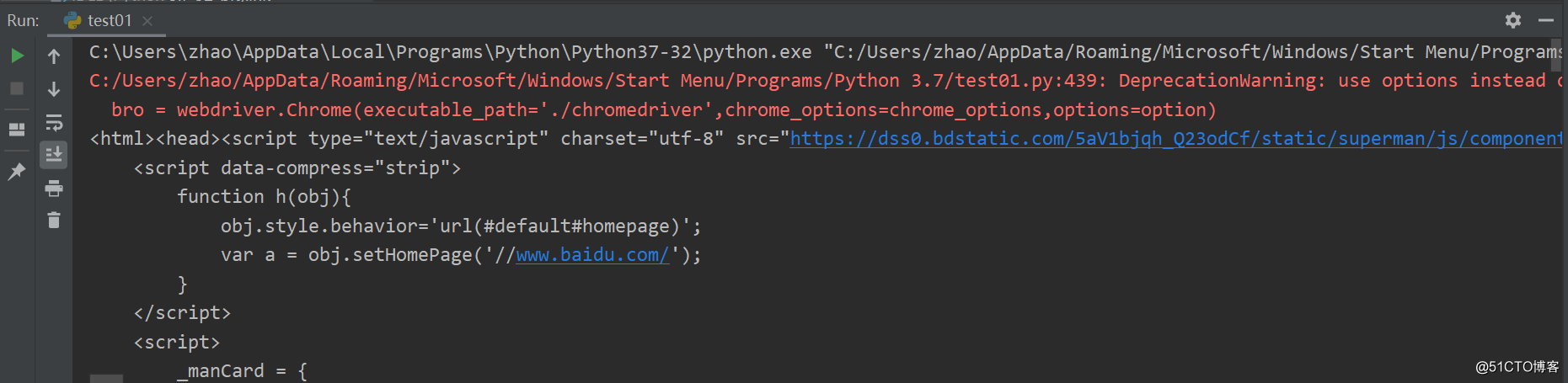Click the Down the Stack Trace arrow

click(x=54, y=89)
